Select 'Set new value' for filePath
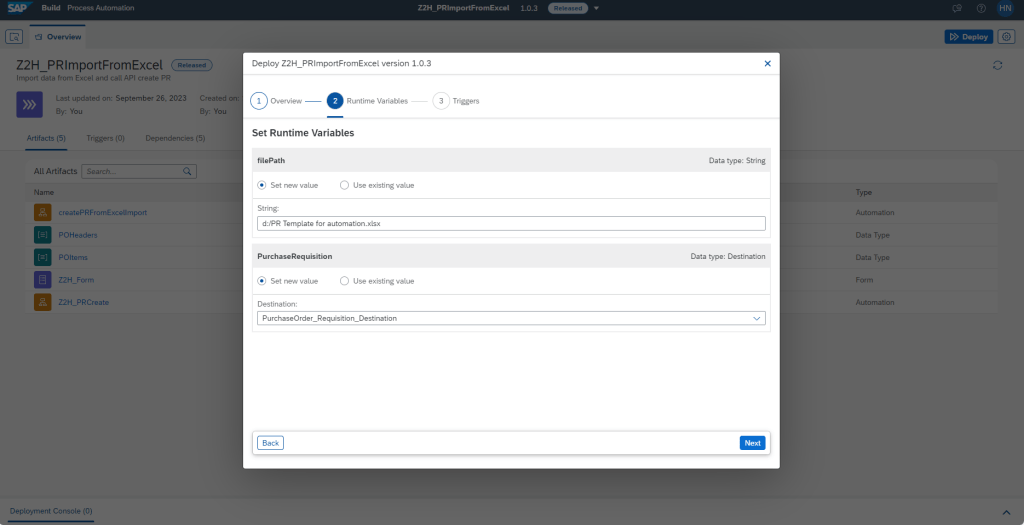Viewport: 1024px width, 525px height. [262, 185]
